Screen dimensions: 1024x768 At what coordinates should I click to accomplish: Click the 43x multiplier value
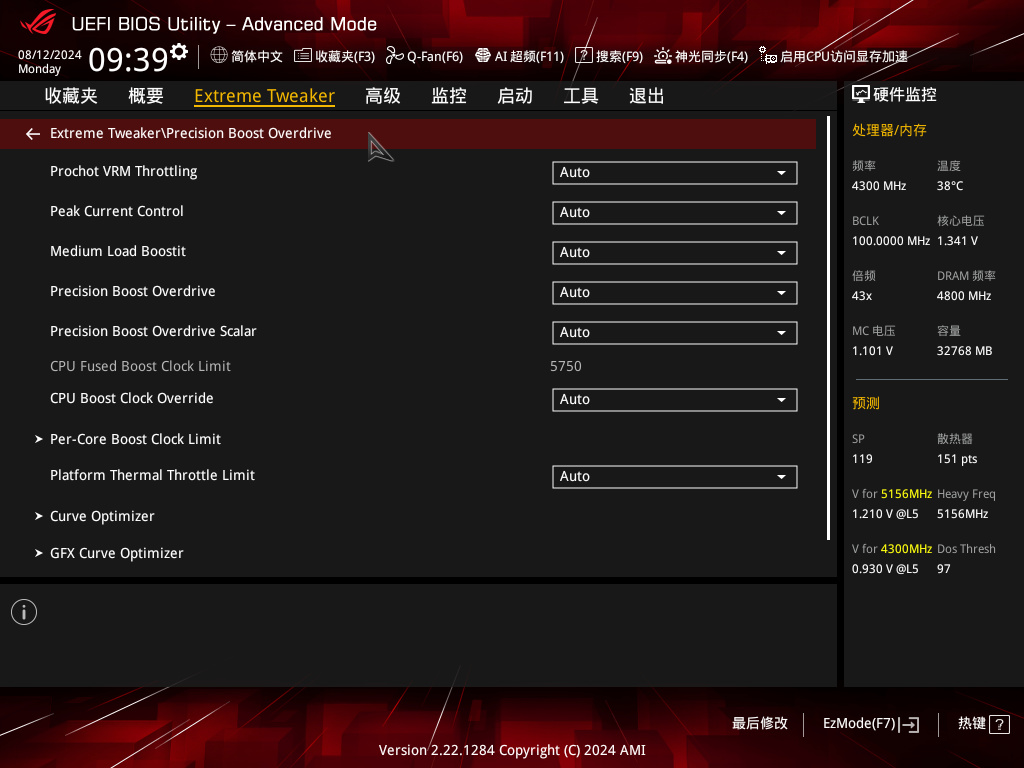pyautogui.click(x=861, y=296)
